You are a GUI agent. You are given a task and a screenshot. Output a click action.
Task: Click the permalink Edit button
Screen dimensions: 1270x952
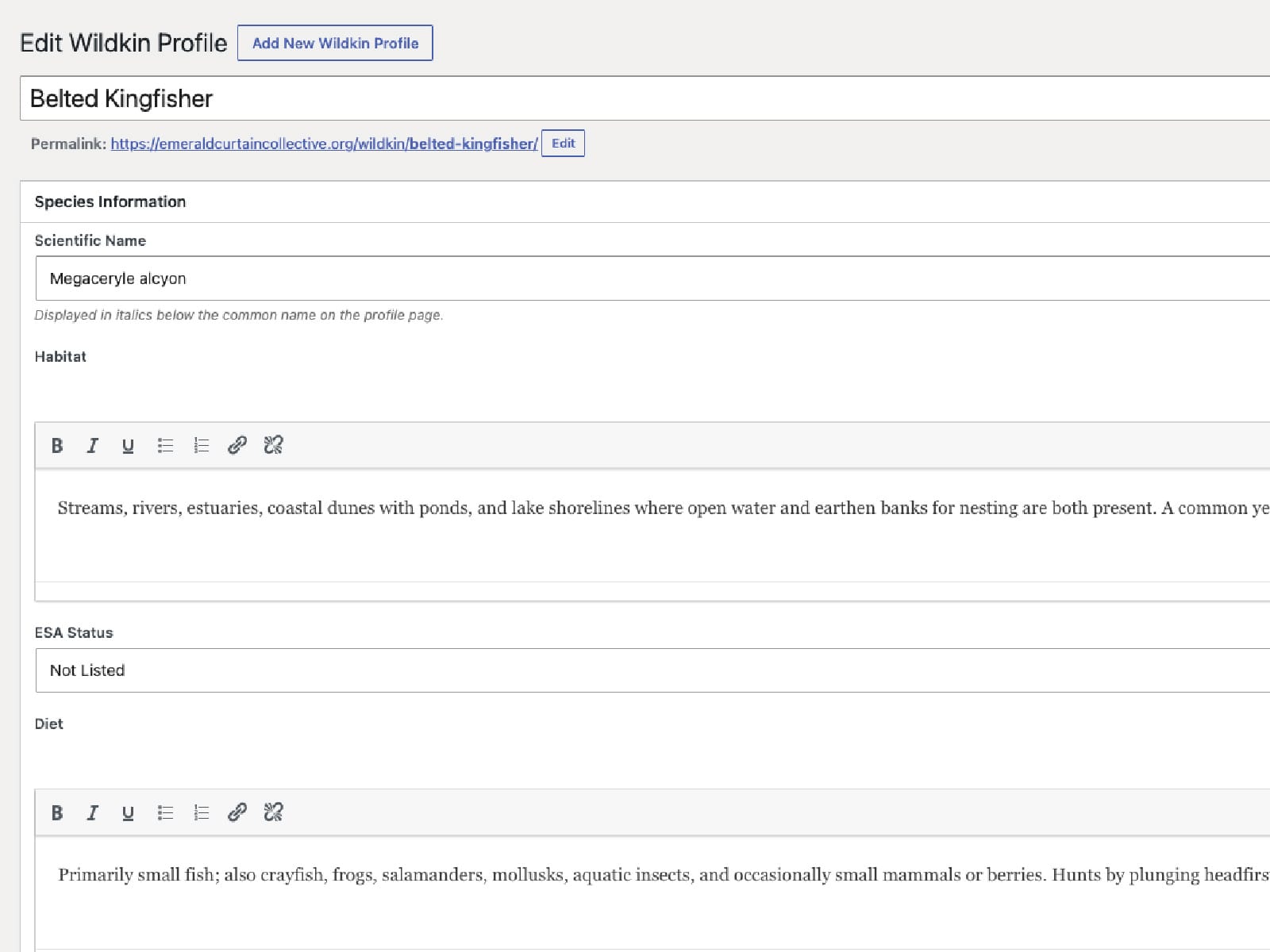[563, 144]
